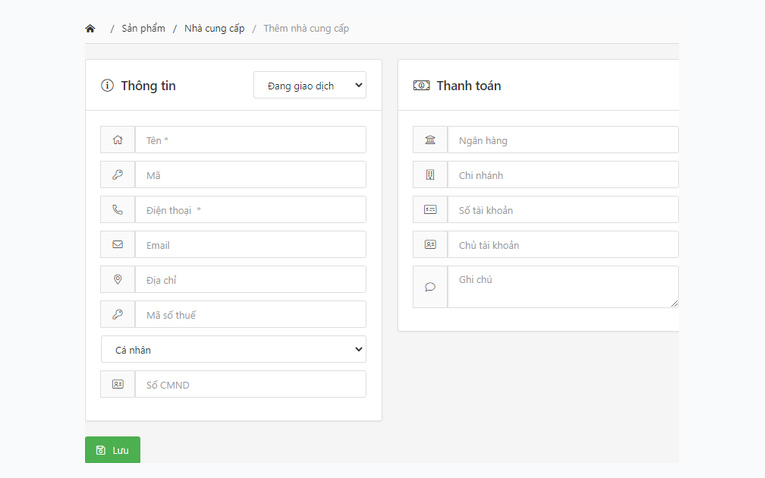The height and width of the screenshot is (478, 765).
Task: Focus the Số CMND input field
Action: click(250, 384)
